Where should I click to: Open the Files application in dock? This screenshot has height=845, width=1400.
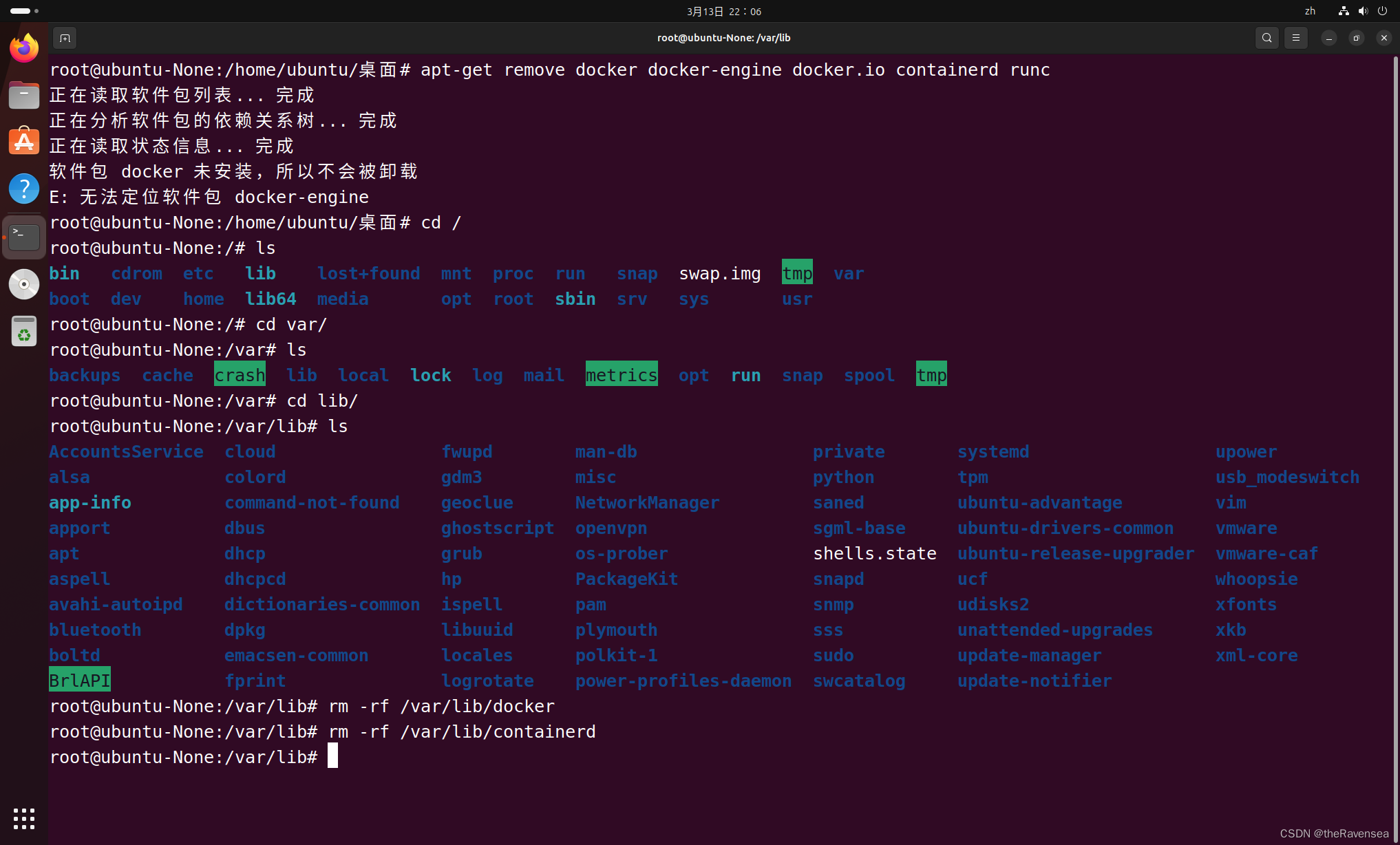tap(24, 95)
